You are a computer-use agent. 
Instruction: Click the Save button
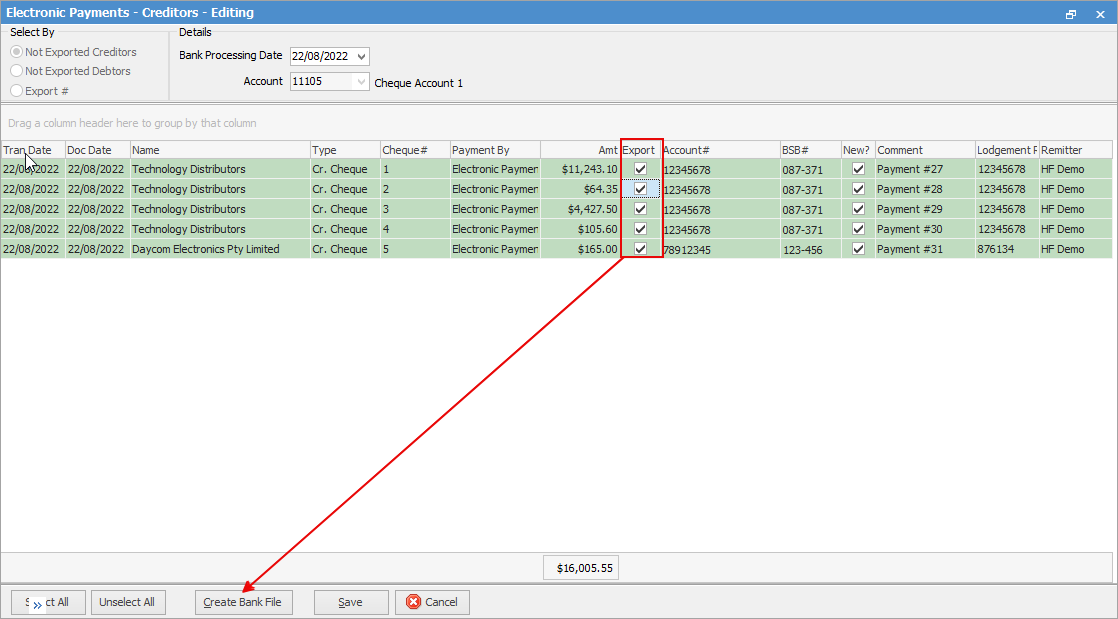351,602
